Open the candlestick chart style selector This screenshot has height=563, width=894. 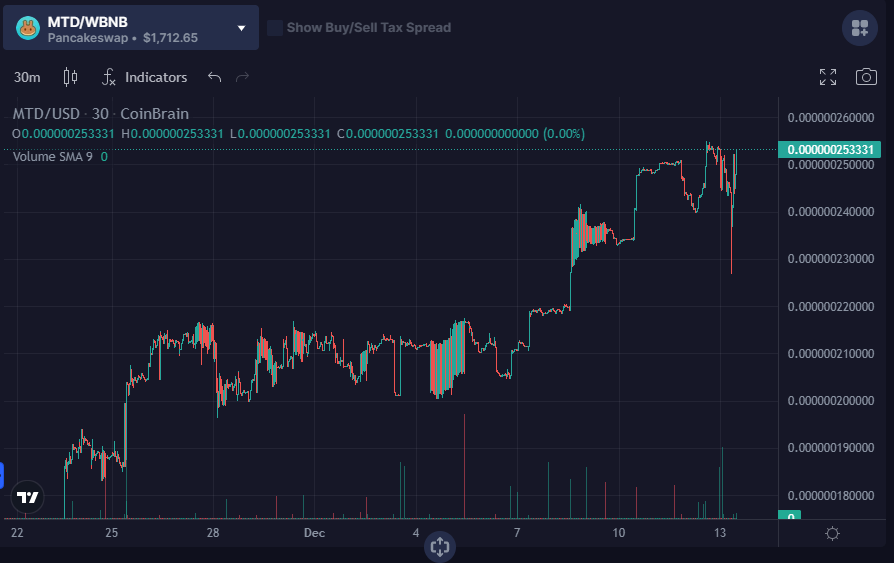click(x=70, y=77)
